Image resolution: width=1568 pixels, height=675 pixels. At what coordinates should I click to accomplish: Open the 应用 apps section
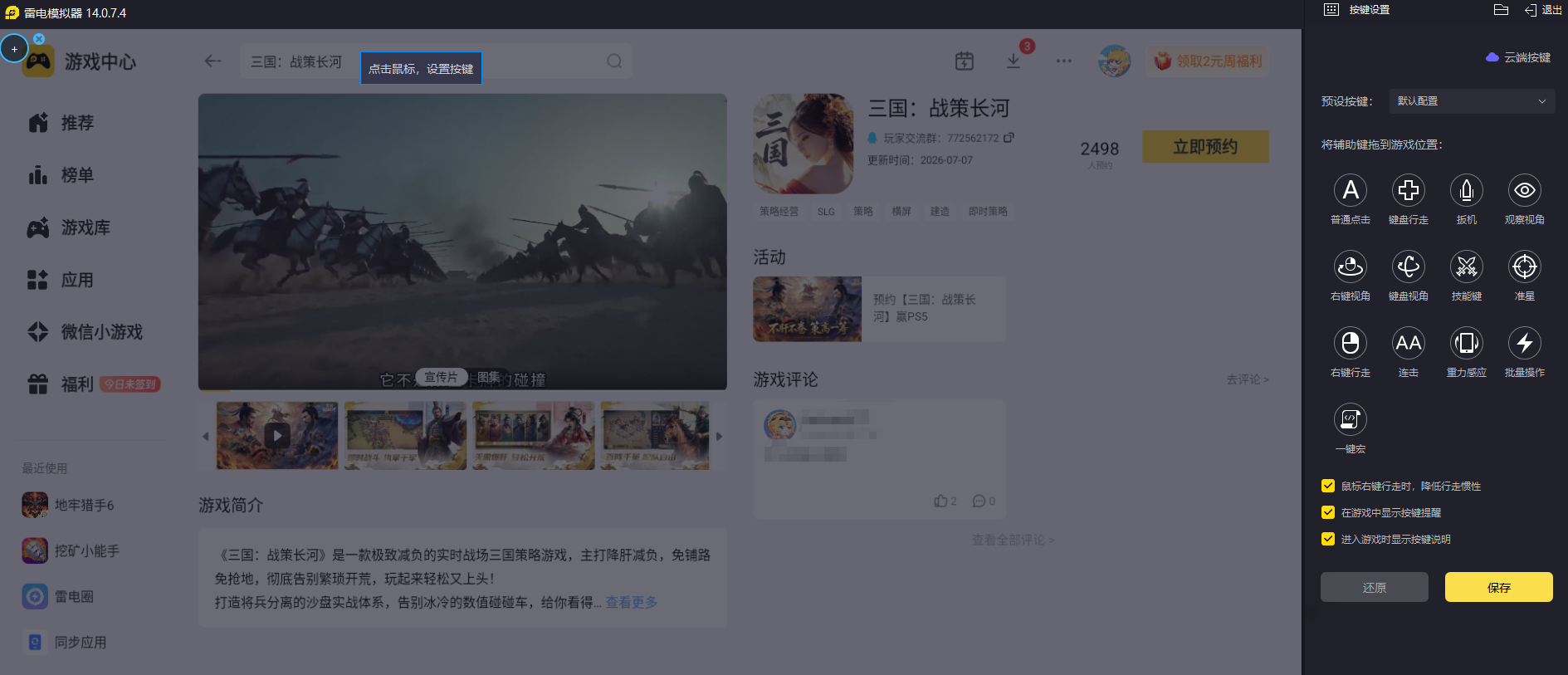tap(61, 280)
